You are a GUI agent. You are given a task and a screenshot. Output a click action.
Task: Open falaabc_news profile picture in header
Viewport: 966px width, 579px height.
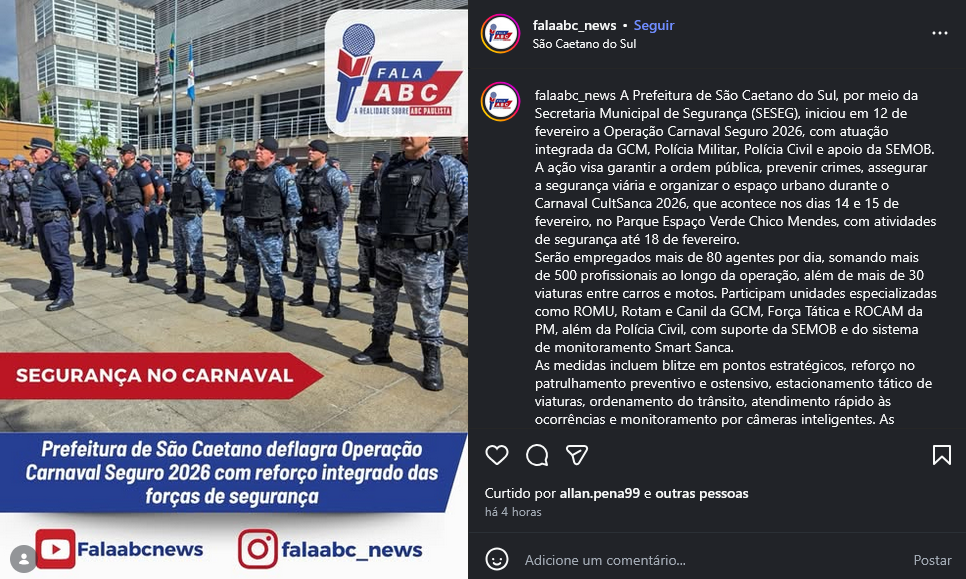click(x=500, y=34)
